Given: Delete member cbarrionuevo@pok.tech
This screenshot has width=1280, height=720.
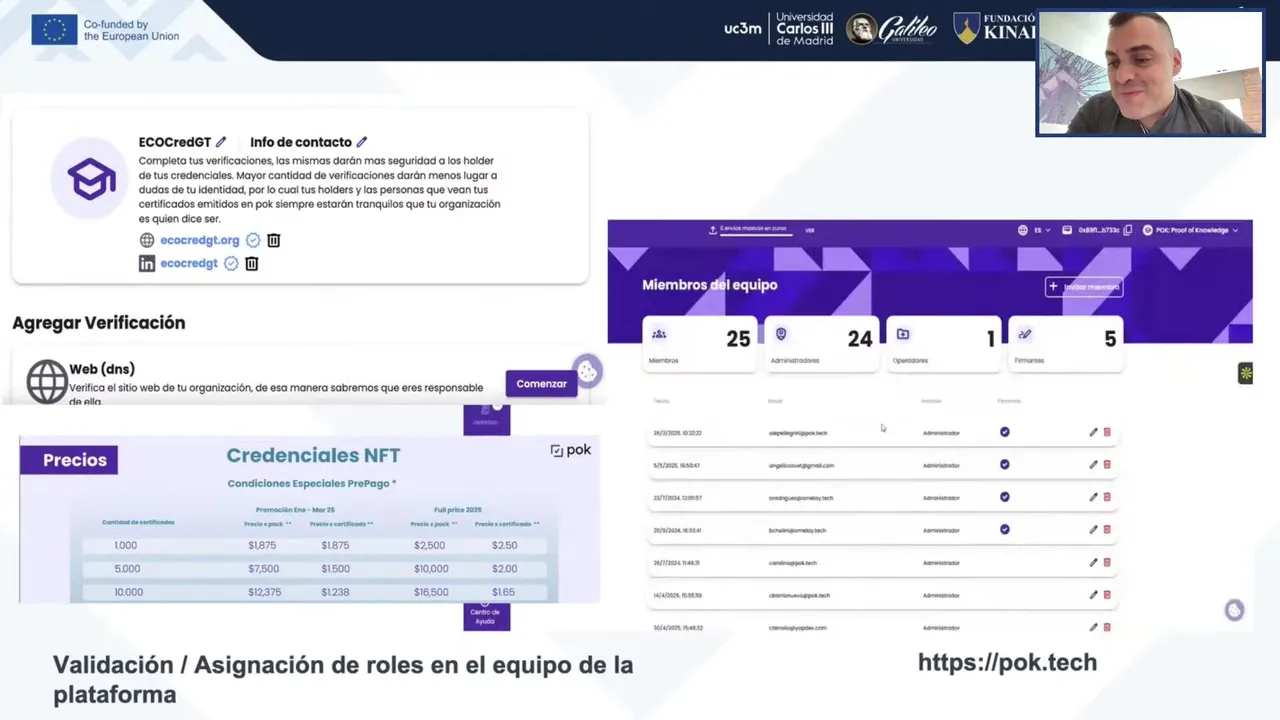Looking at the screenshot, I should 1107,594.
